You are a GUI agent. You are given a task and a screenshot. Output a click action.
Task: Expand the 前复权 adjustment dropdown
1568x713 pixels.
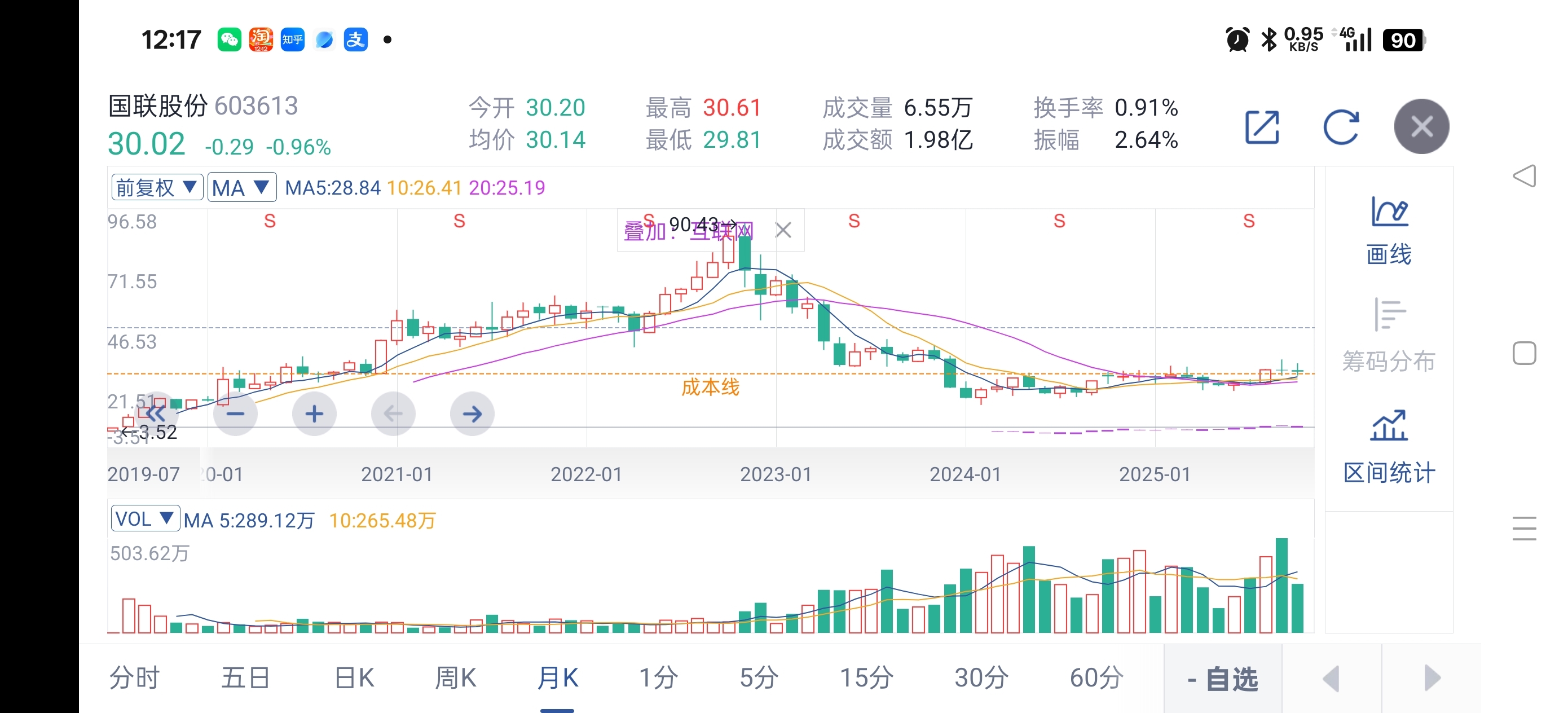click(157, 187)
